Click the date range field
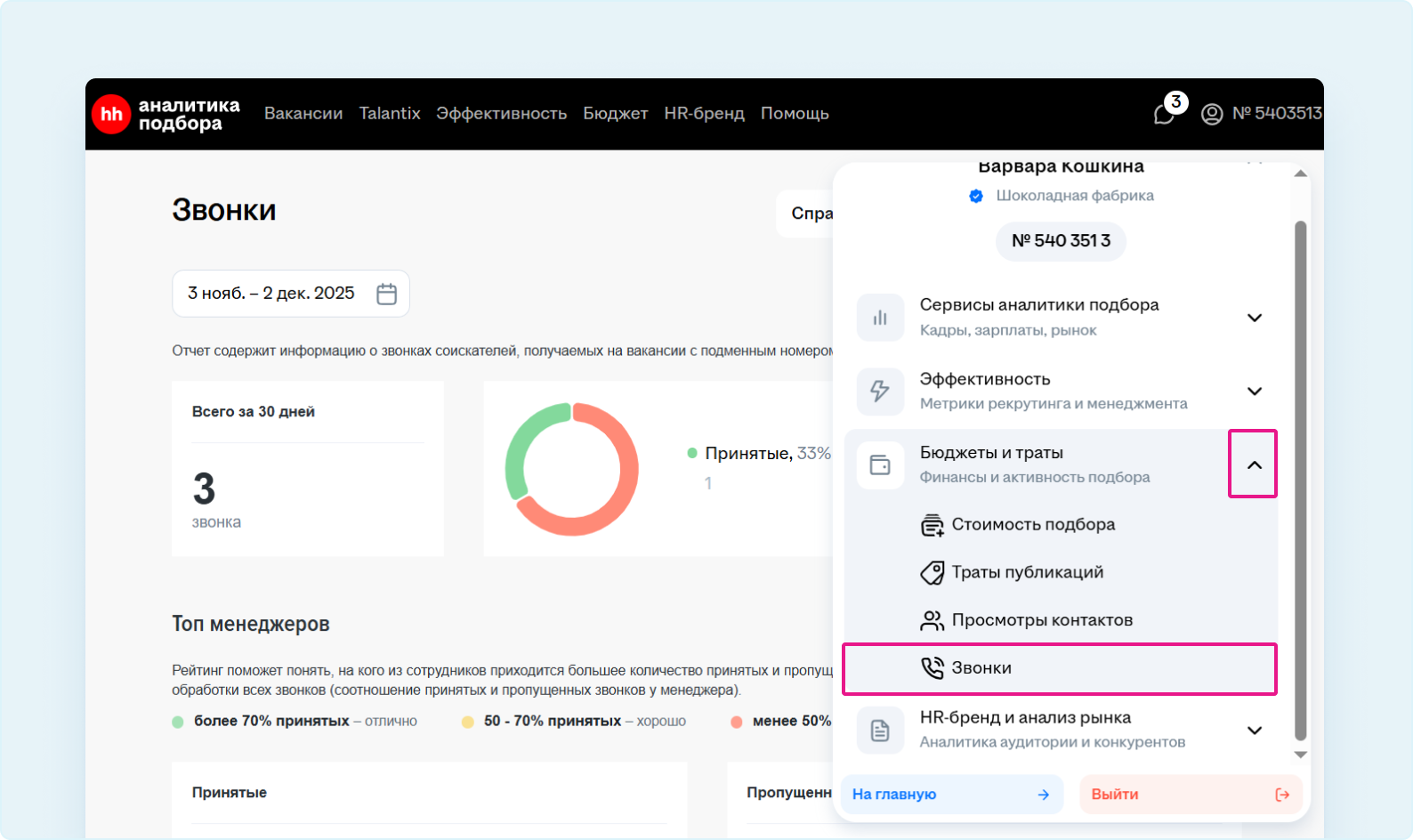Viewport: 1413px width, 840px height. [x=271, y=294]
